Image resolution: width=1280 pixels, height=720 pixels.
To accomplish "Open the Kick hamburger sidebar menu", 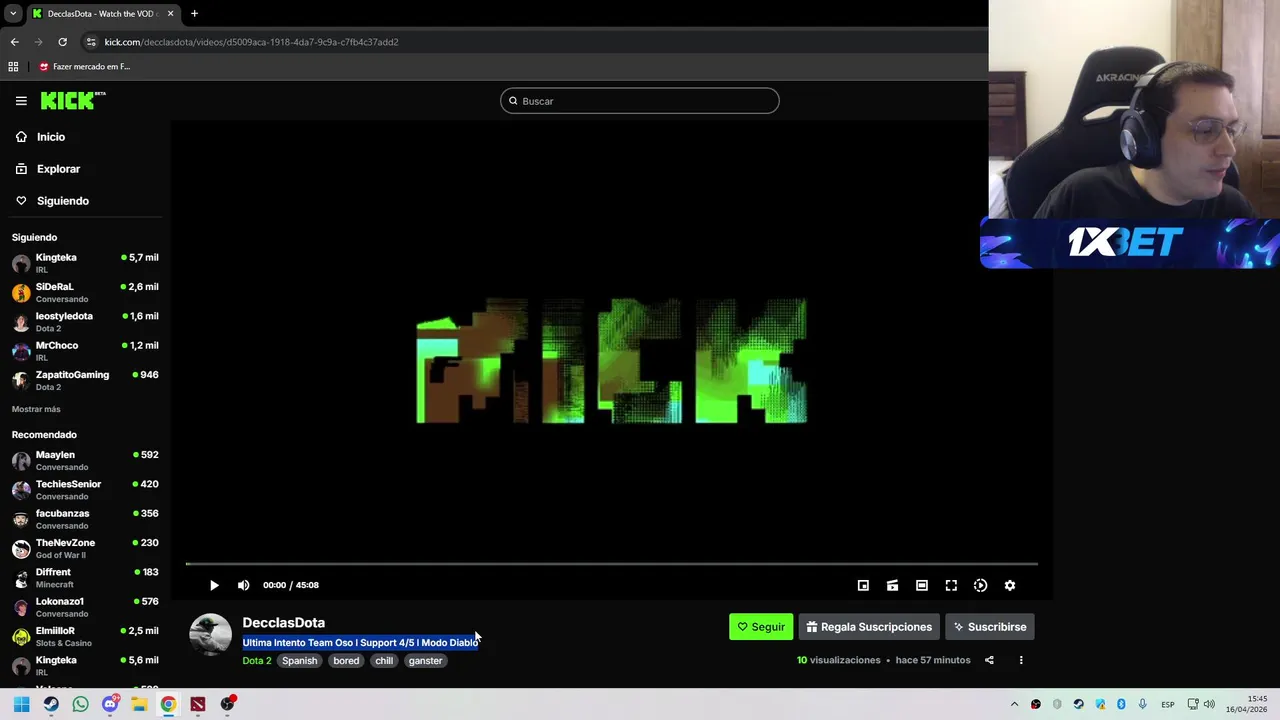I will click(x=21, y=101).
